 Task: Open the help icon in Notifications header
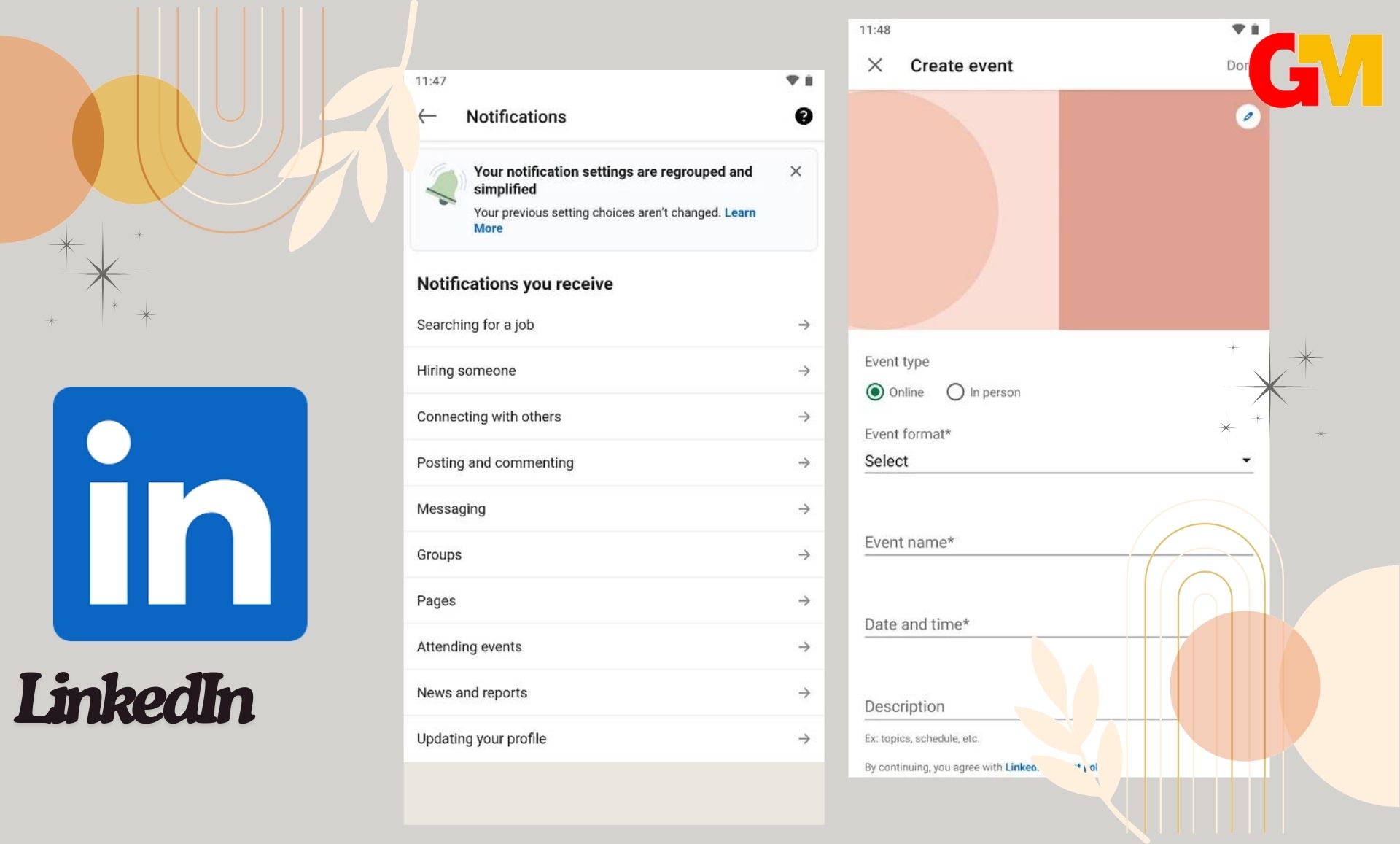[x=803, y=116]
